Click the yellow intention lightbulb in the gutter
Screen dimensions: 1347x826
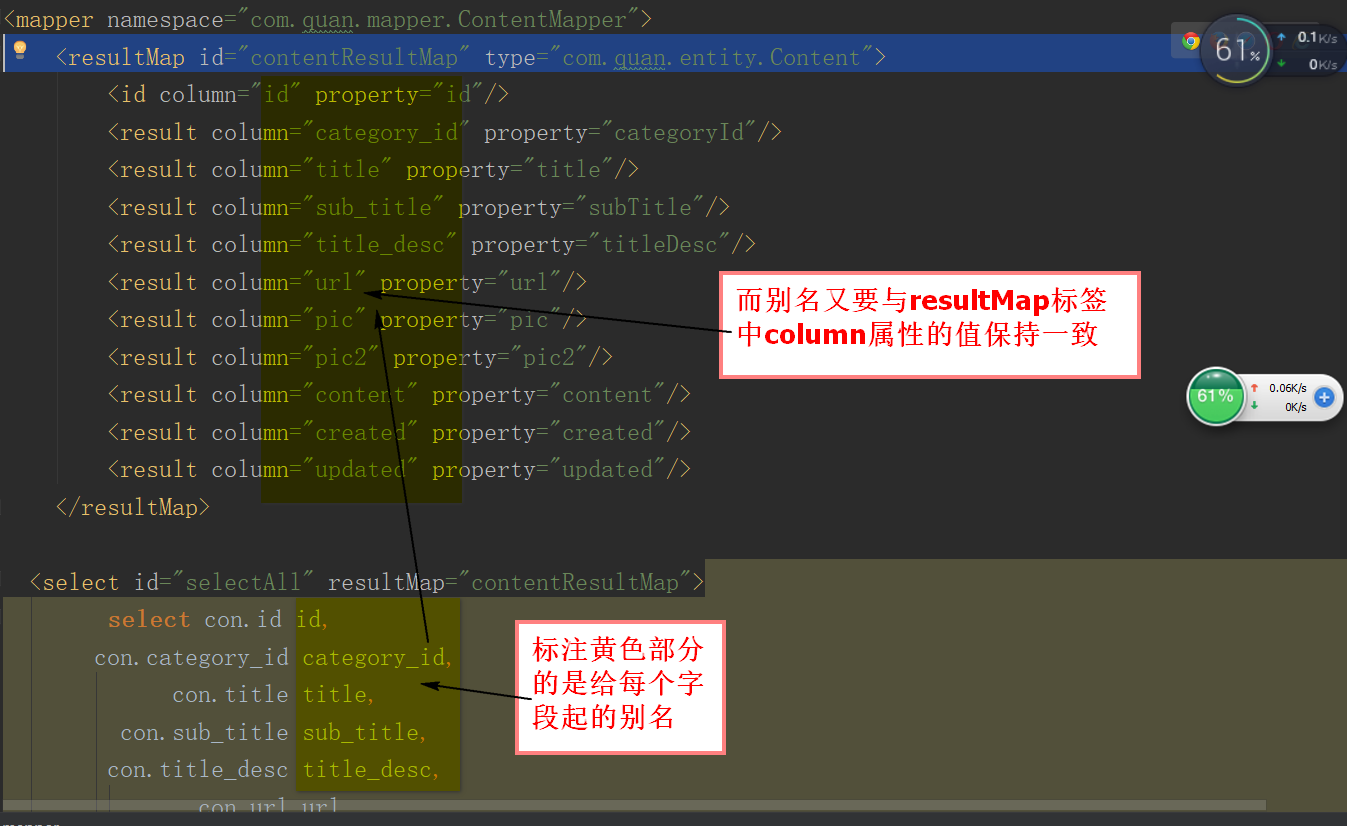18,51
